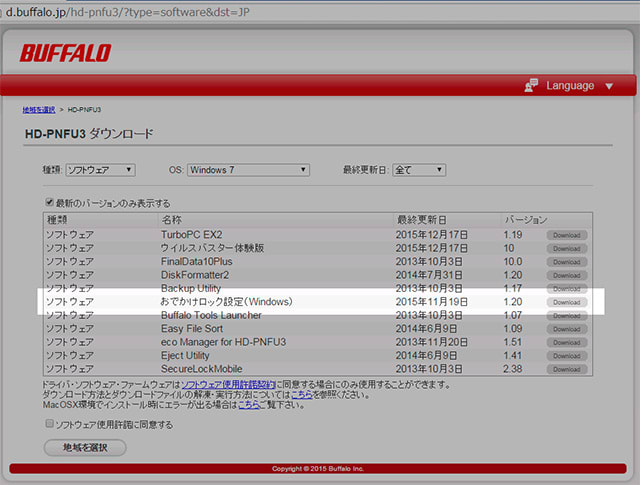Select the Backup Utility name text
640x485 pixels.
(x=191, y=288)
